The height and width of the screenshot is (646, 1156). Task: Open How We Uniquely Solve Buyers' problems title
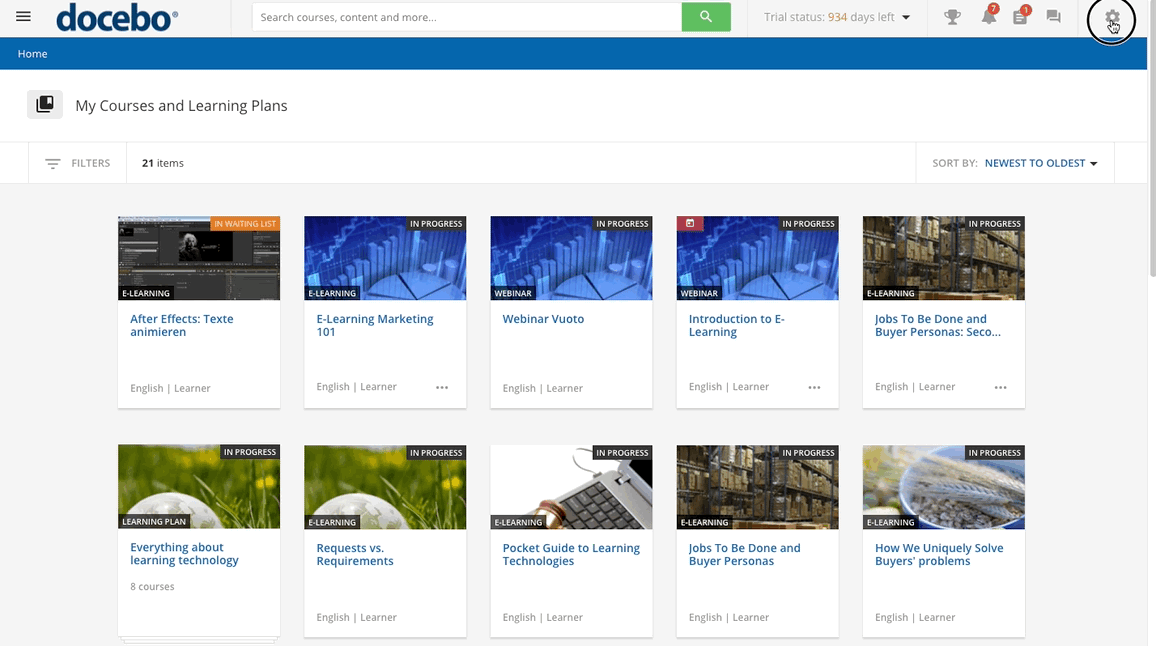click(939, 555)
